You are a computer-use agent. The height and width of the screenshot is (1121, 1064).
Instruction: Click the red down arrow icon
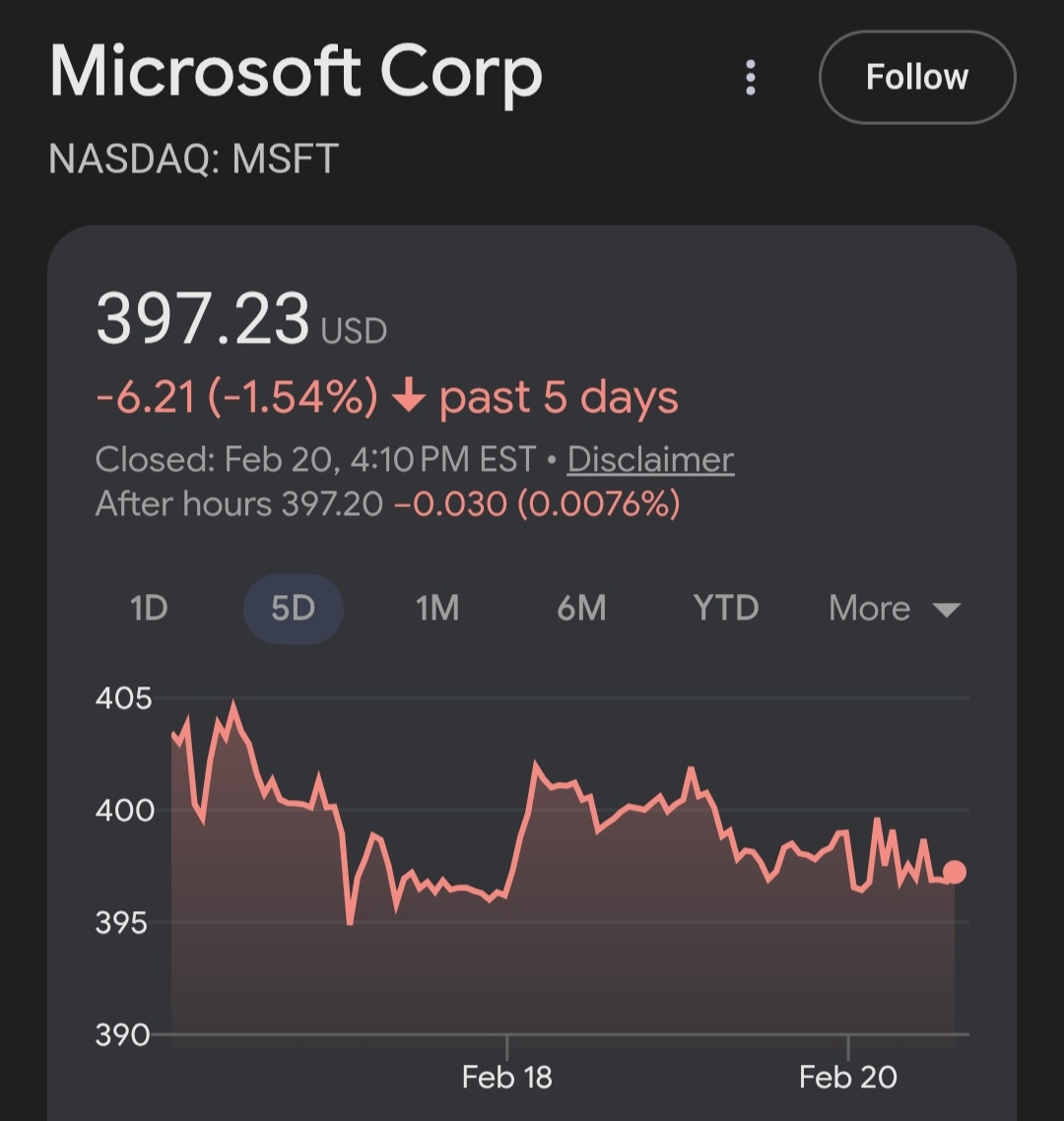408,398
